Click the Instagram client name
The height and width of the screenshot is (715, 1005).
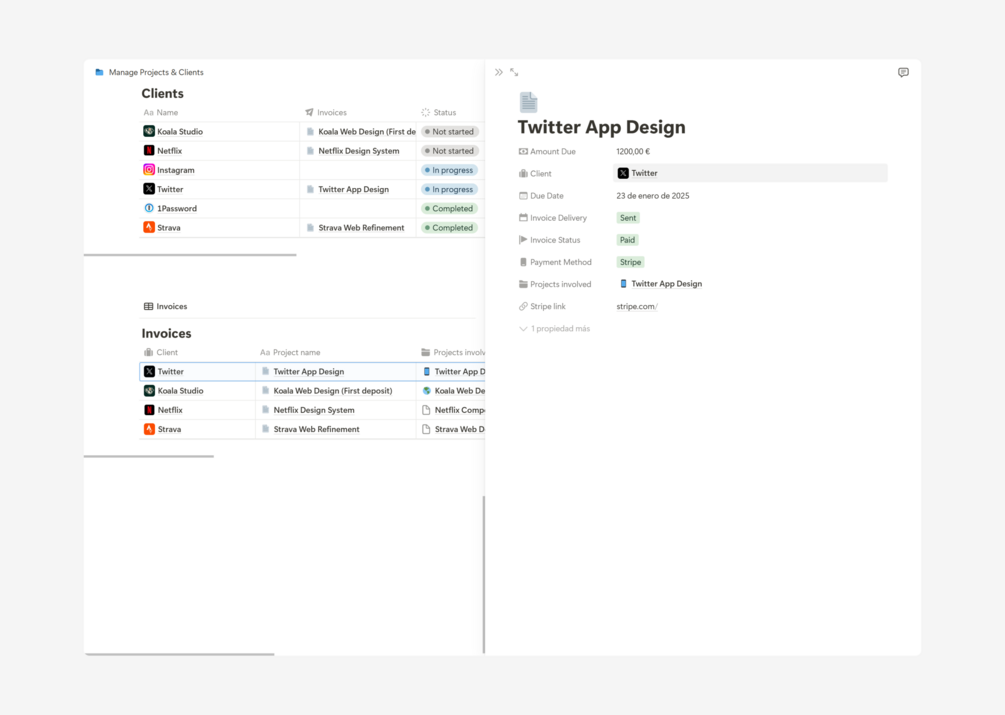176,170
